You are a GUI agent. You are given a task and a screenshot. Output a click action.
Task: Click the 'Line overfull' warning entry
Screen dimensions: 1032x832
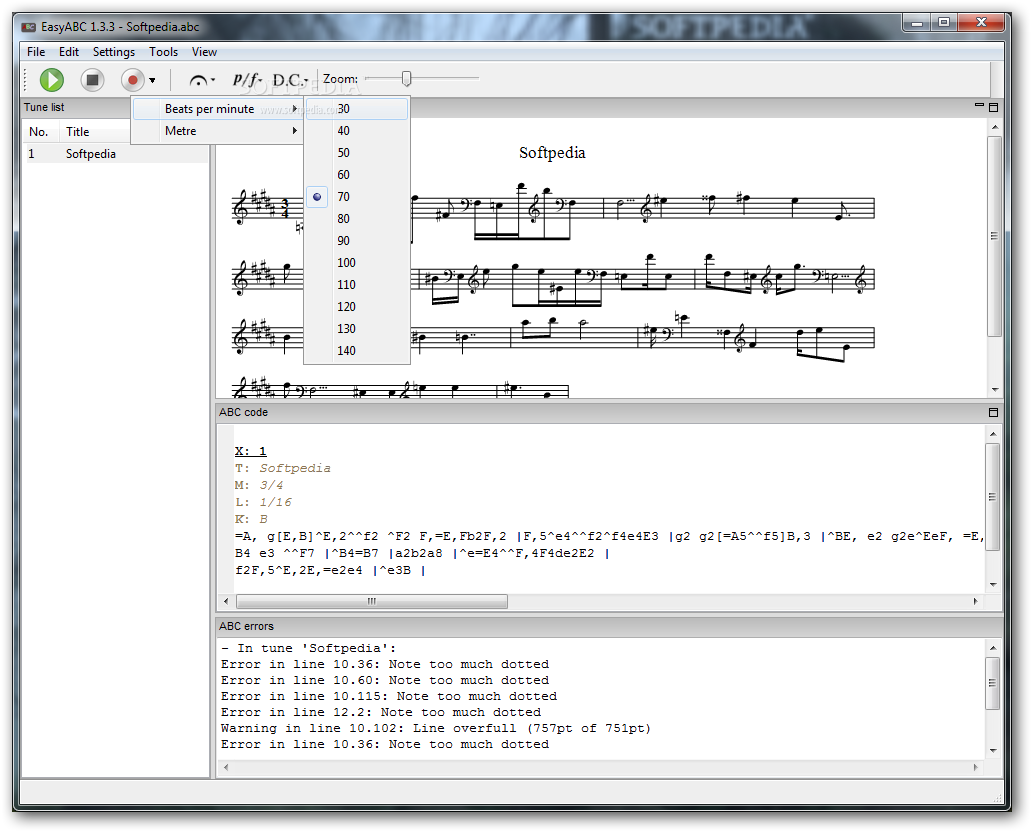click(436, 729)
